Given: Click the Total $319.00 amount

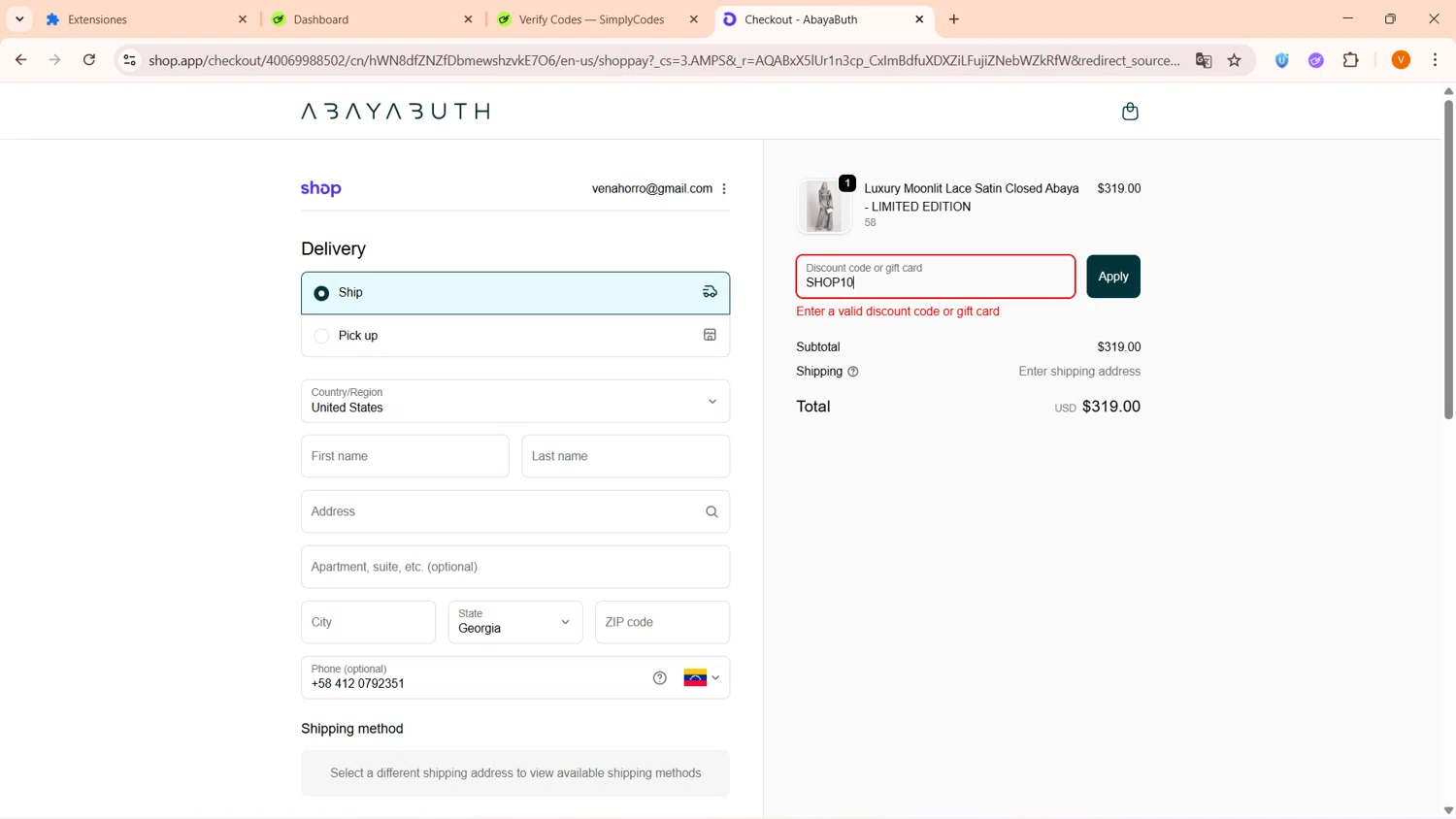Looking at the screenshot, I should click(1111, 407).
